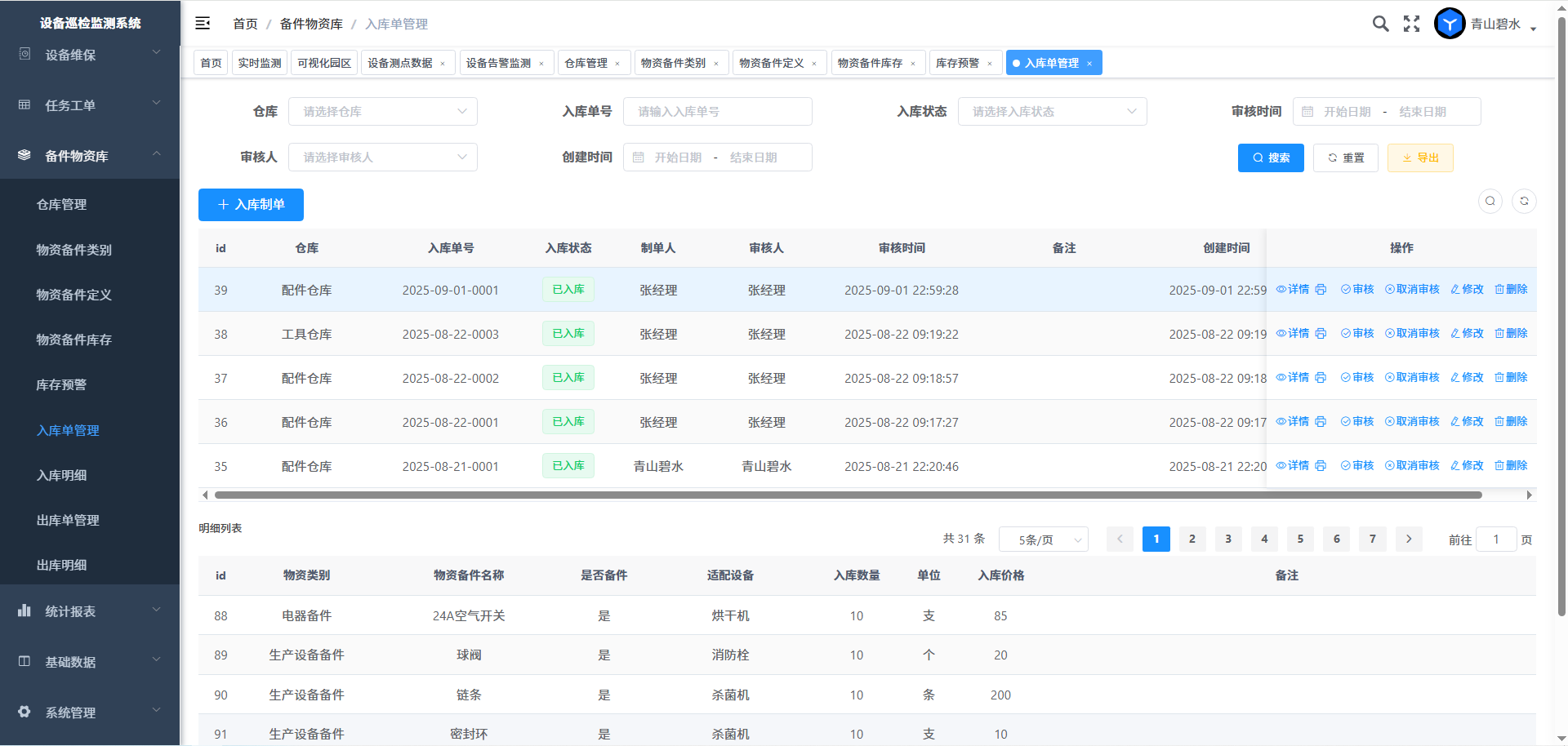Open the 仓库 selection dropdown
The height and width of the screenshot is (746, 1568).
[x=382, y=112]
